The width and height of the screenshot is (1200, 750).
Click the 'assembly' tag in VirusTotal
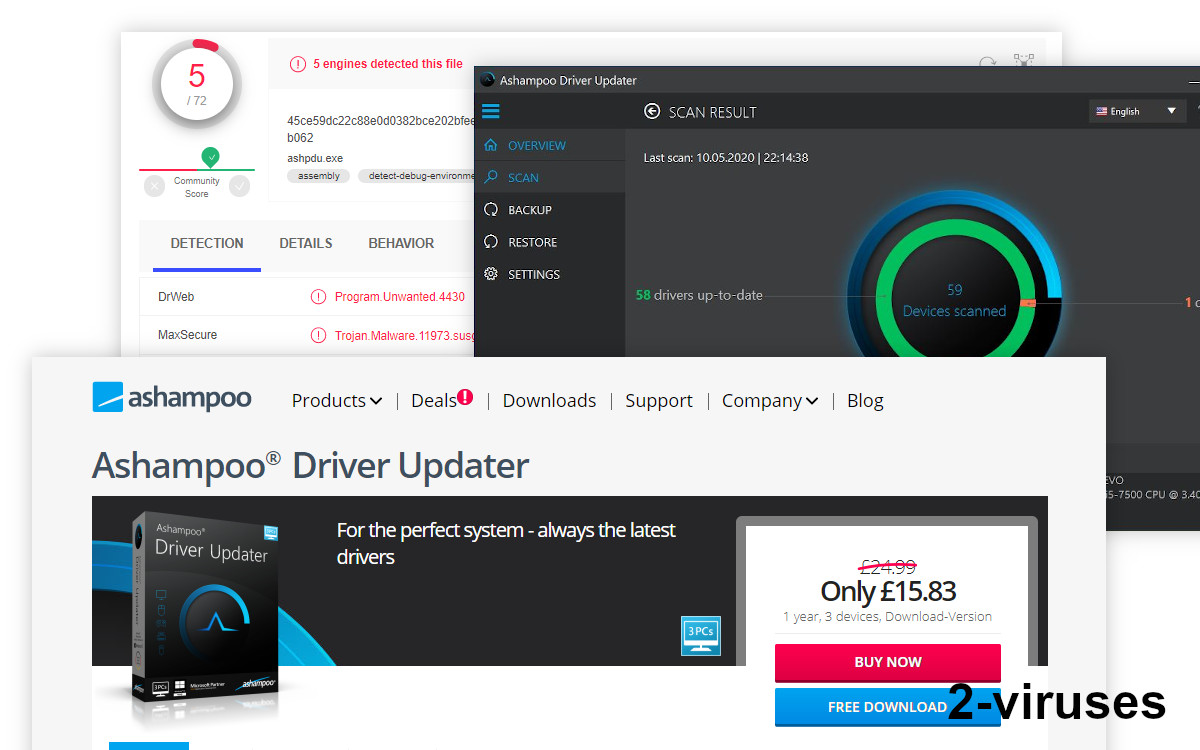tap(319, 176)
